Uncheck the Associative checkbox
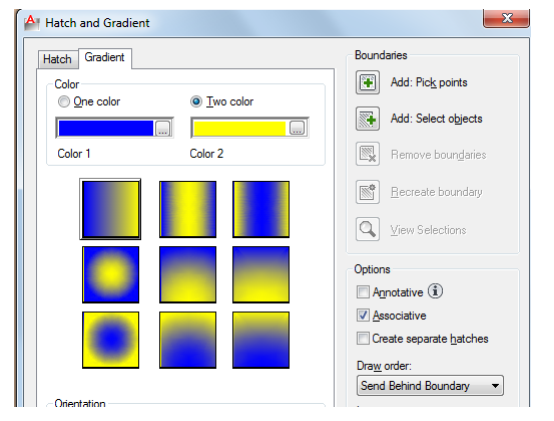This screenshot has width=554, height=421. pos(363,315)
